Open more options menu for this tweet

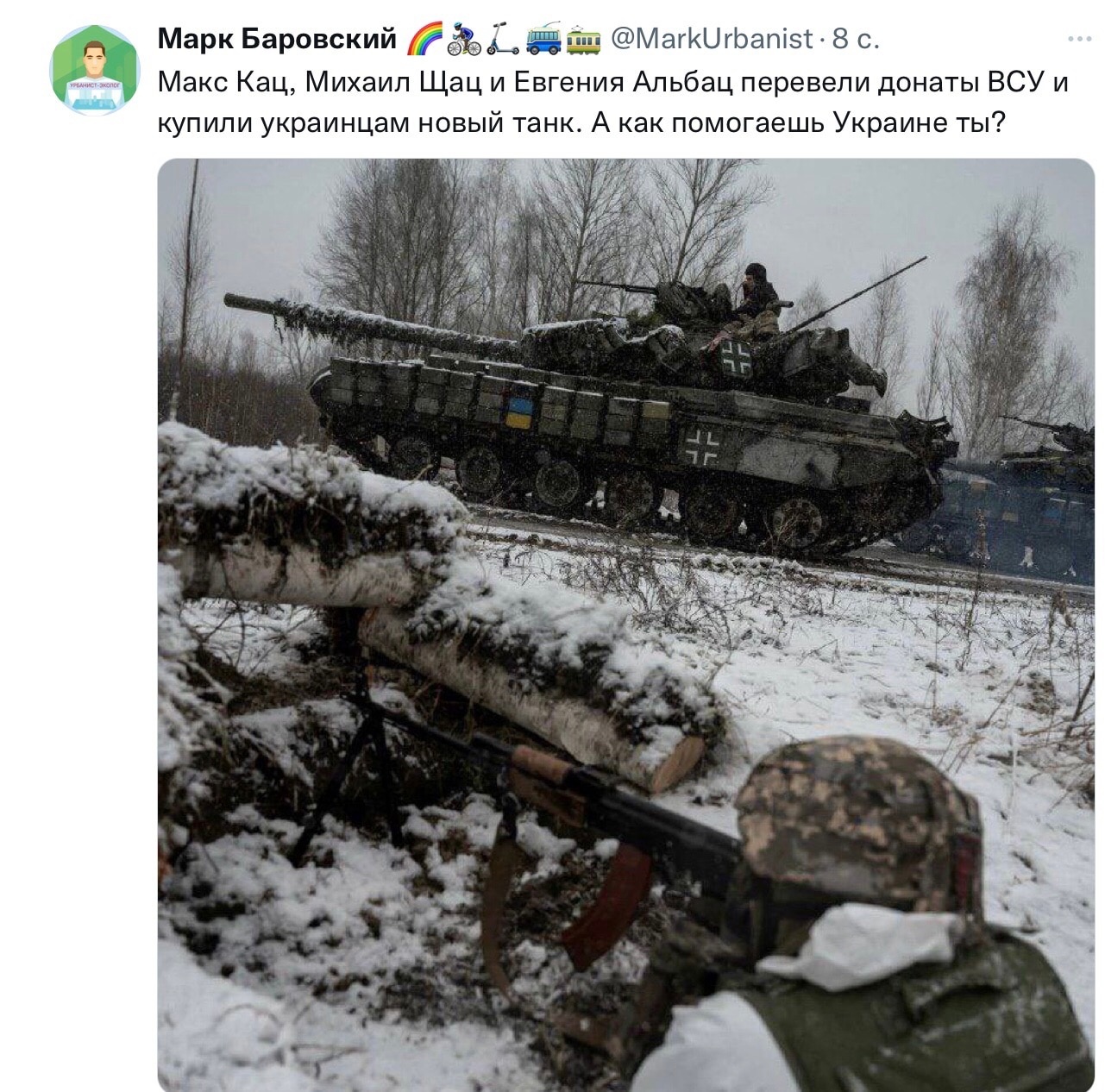pos(1078,39)
